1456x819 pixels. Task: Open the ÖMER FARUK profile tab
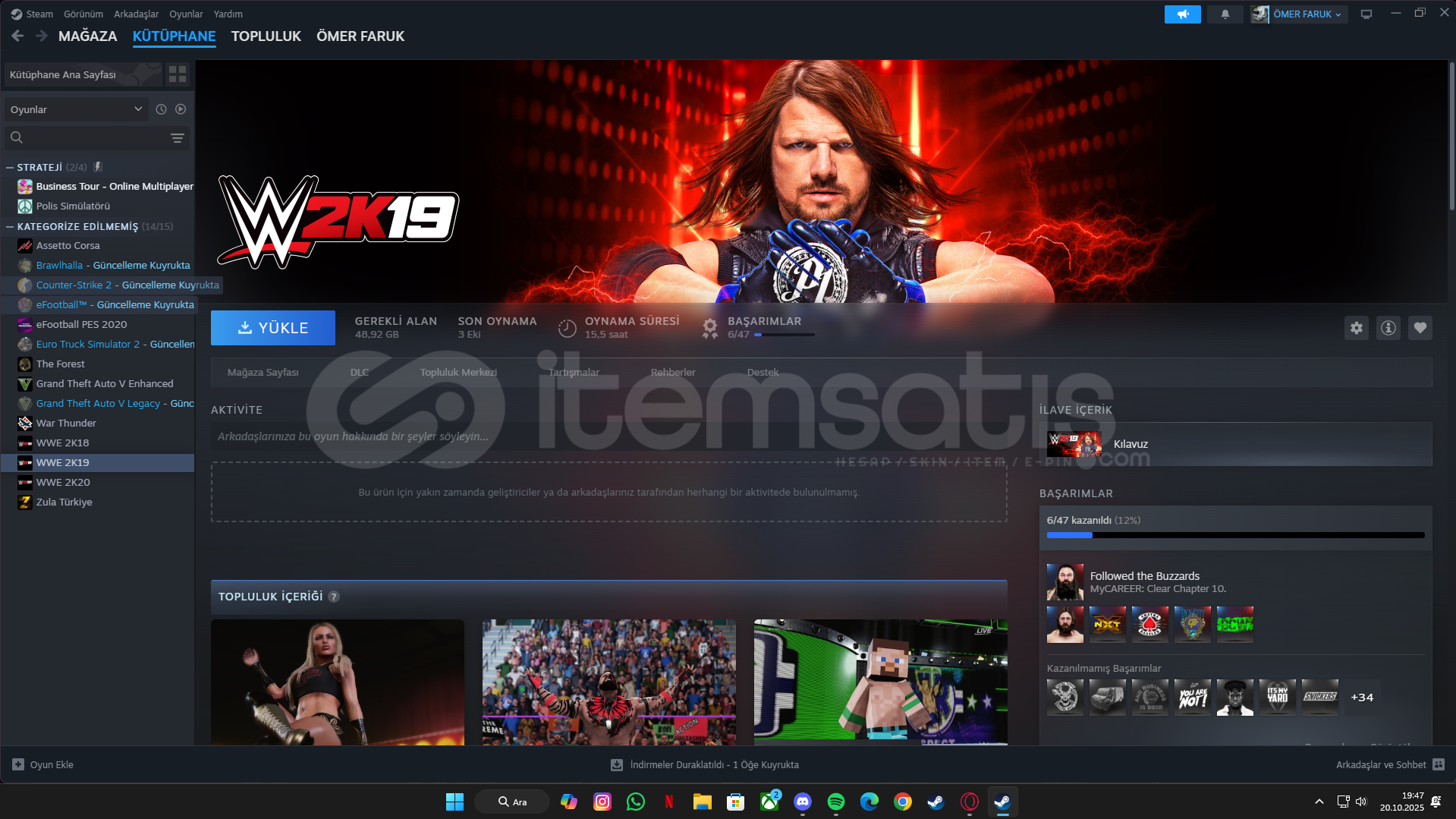pos(360,36)
